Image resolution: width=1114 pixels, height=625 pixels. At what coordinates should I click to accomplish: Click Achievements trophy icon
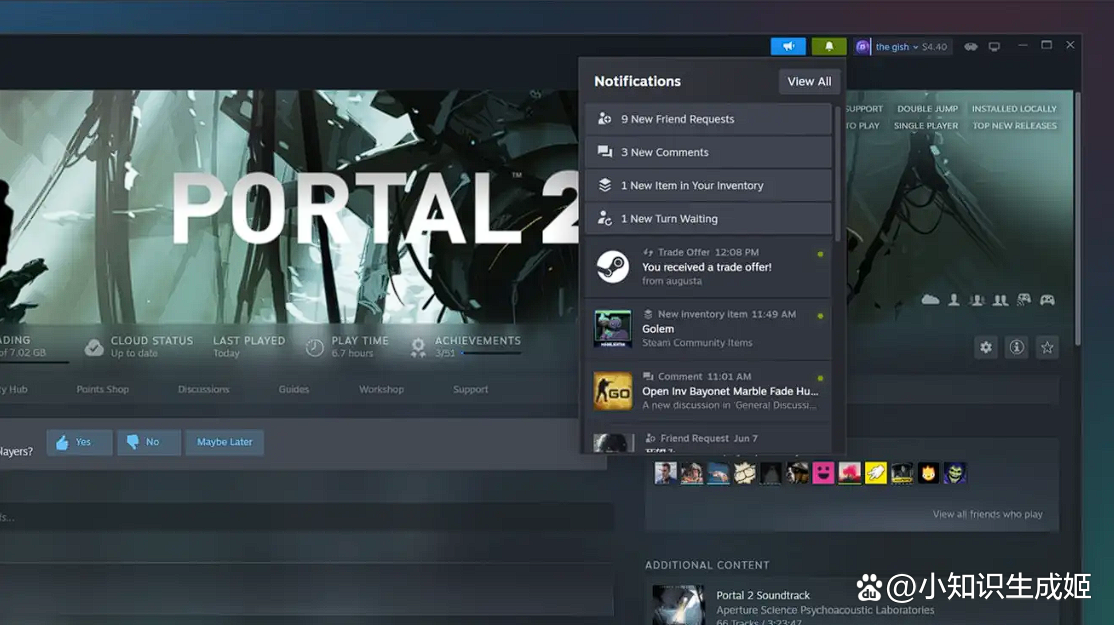tap(418, 347)
